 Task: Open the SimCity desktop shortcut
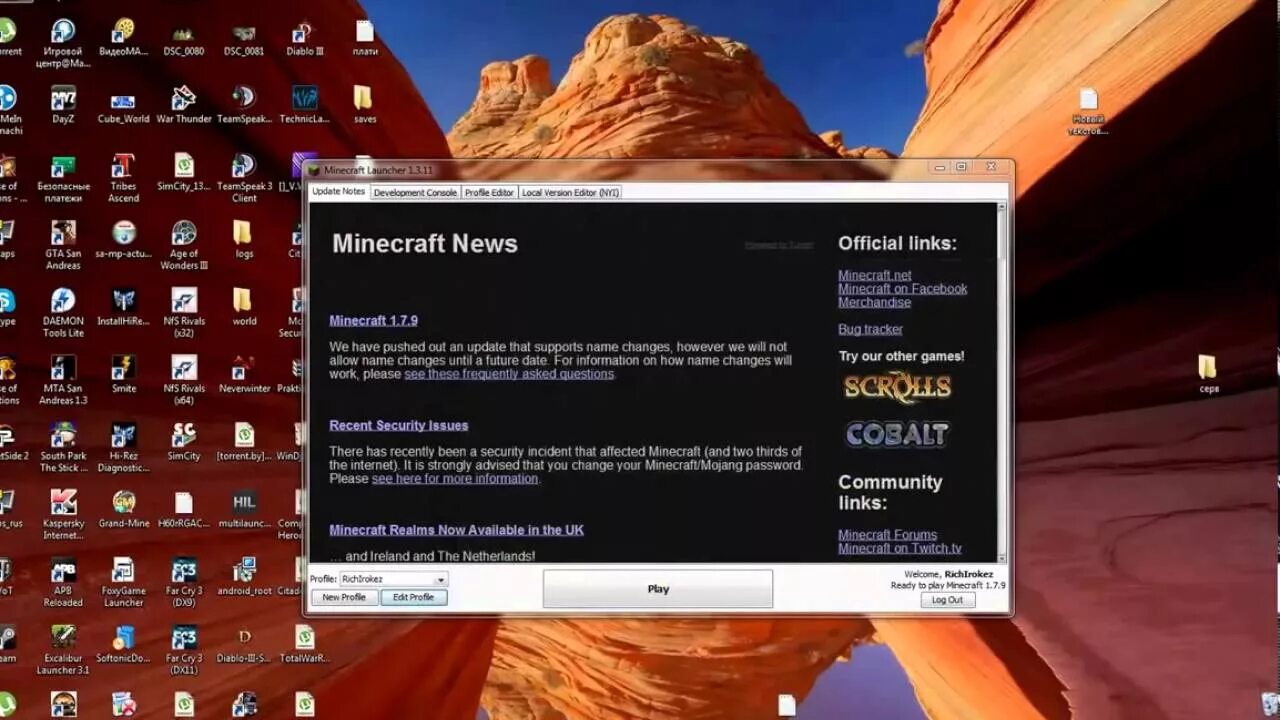point(184,441)
